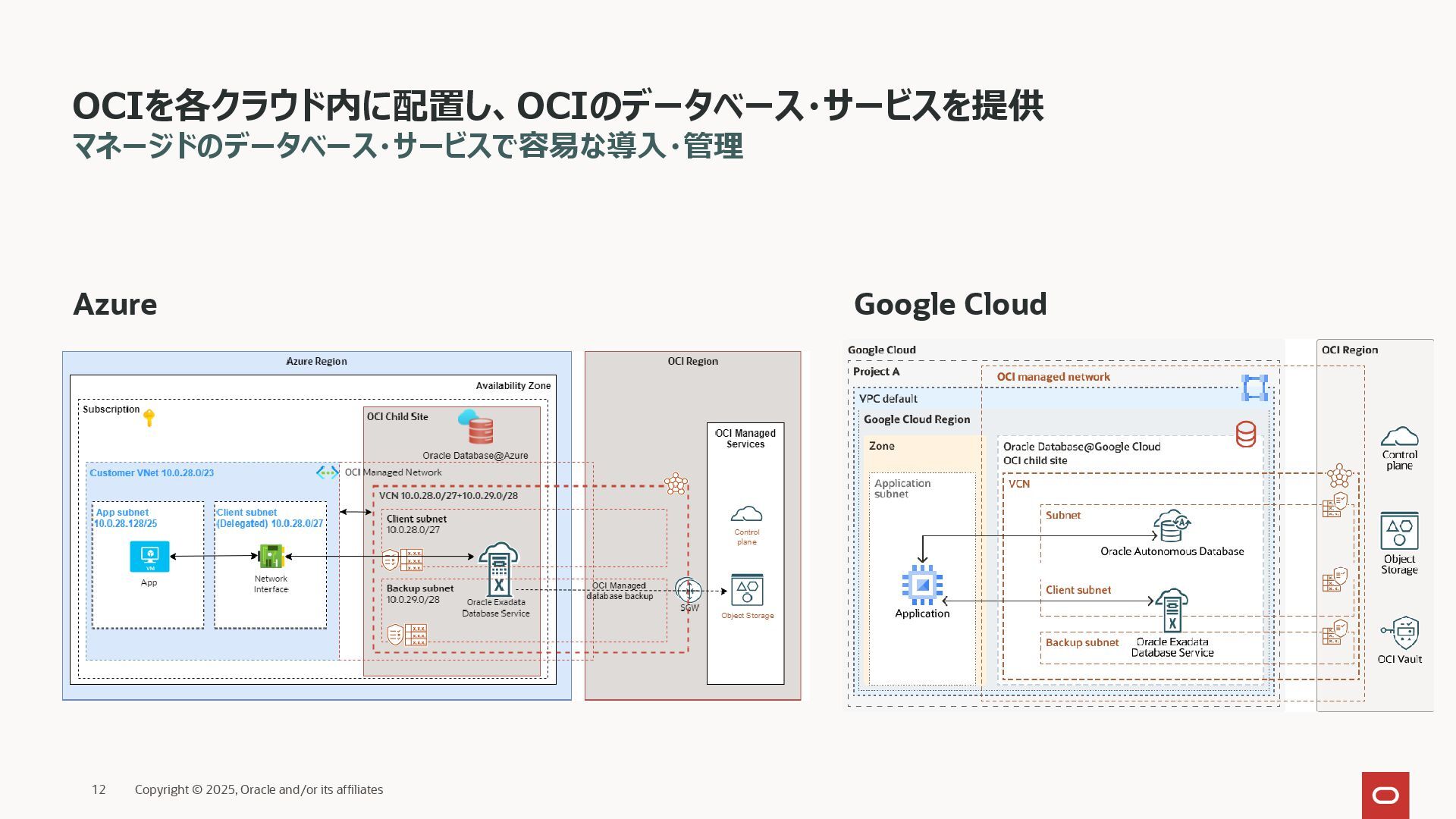This screenshot has width=1456, height=819.
Task: Click the red database icon in Google Cloud Region
Action: click(x=1246, y=435)
